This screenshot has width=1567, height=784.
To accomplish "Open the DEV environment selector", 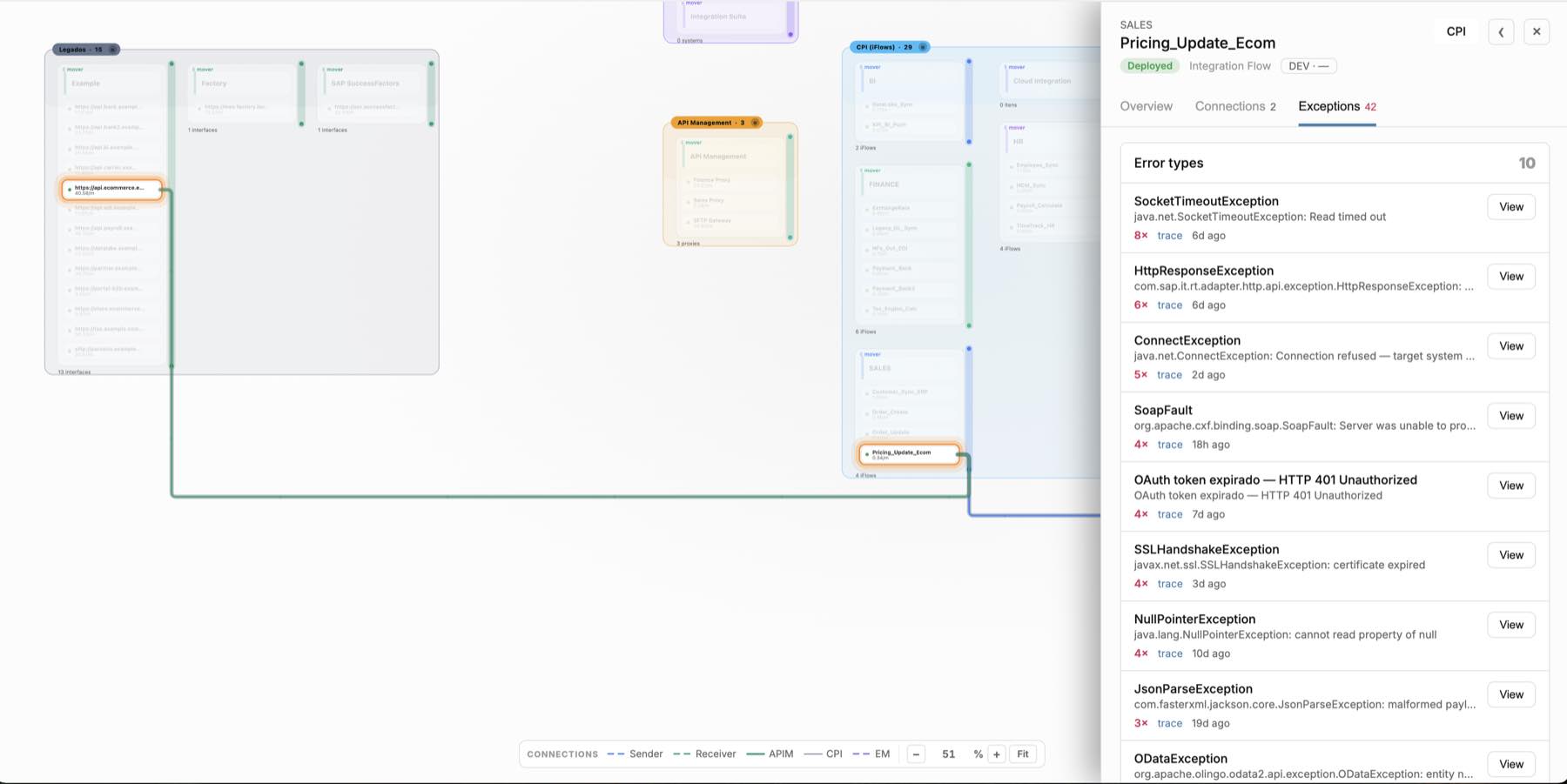I will (1308, 66).
